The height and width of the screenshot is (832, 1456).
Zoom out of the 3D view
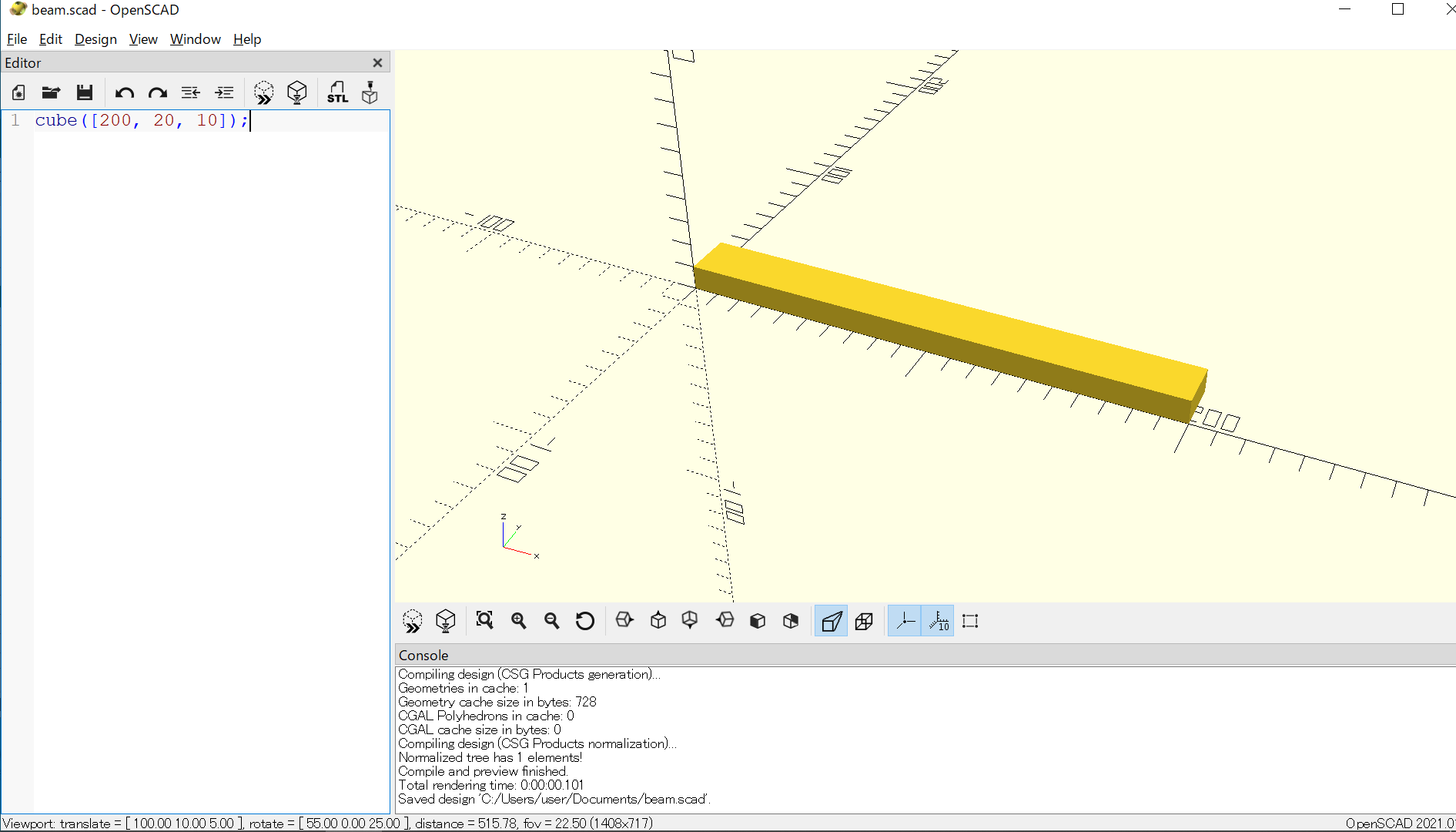pos(551,621)
